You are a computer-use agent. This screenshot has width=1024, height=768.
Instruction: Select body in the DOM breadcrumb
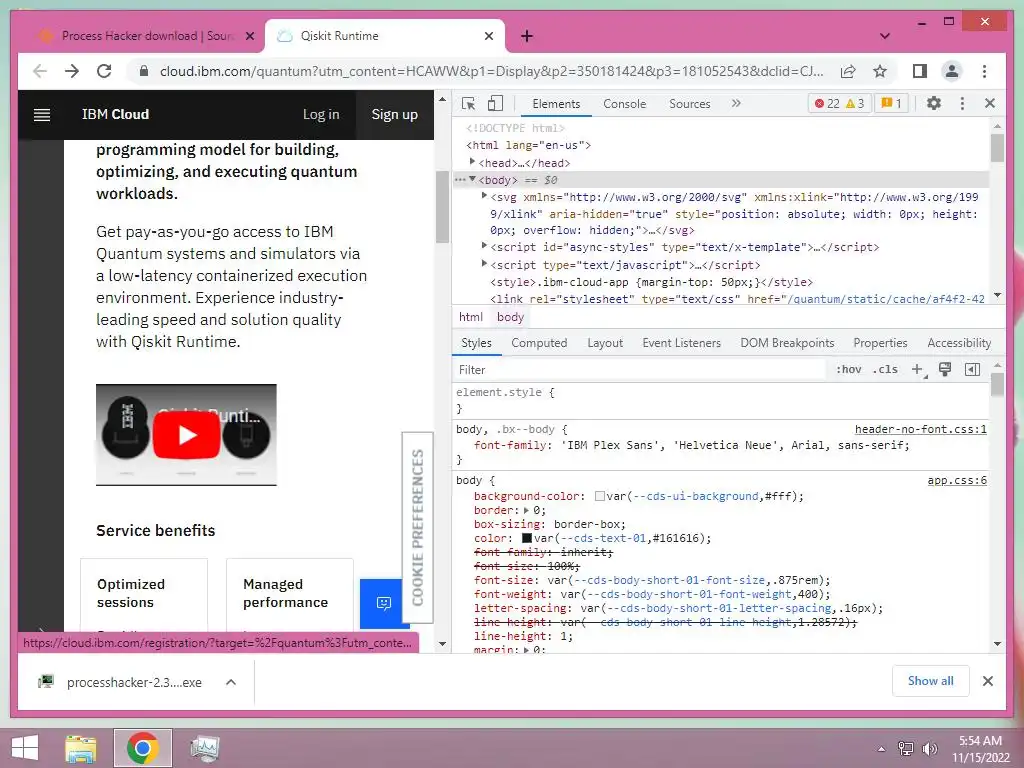[510, 317]
